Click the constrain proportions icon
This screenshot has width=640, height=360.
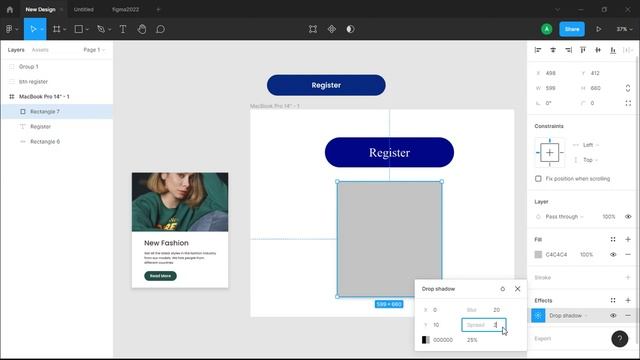click(x=628, y=88)
